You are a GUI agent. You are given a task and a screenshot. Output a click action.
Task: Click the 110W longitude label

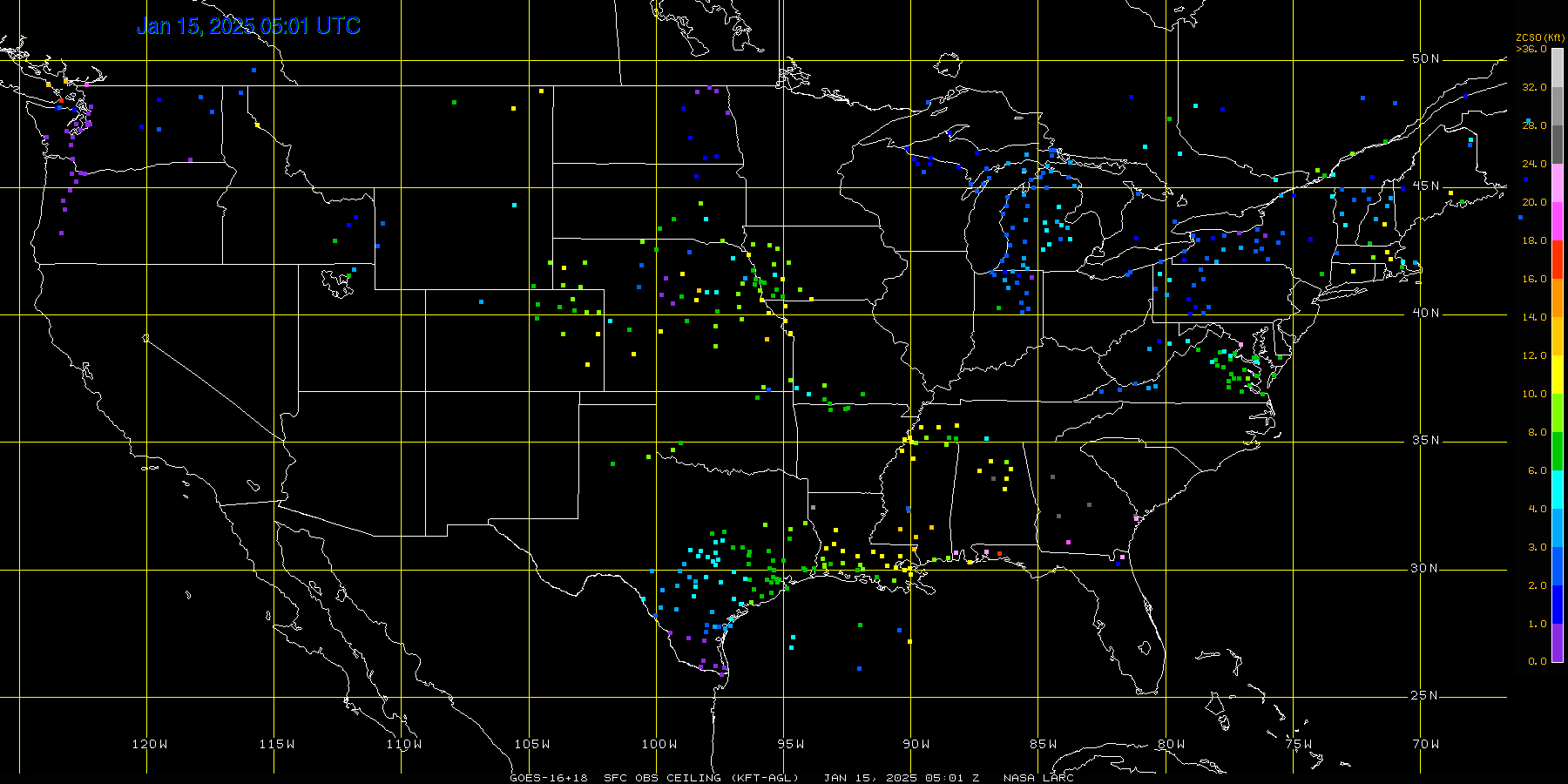point(404,744)
